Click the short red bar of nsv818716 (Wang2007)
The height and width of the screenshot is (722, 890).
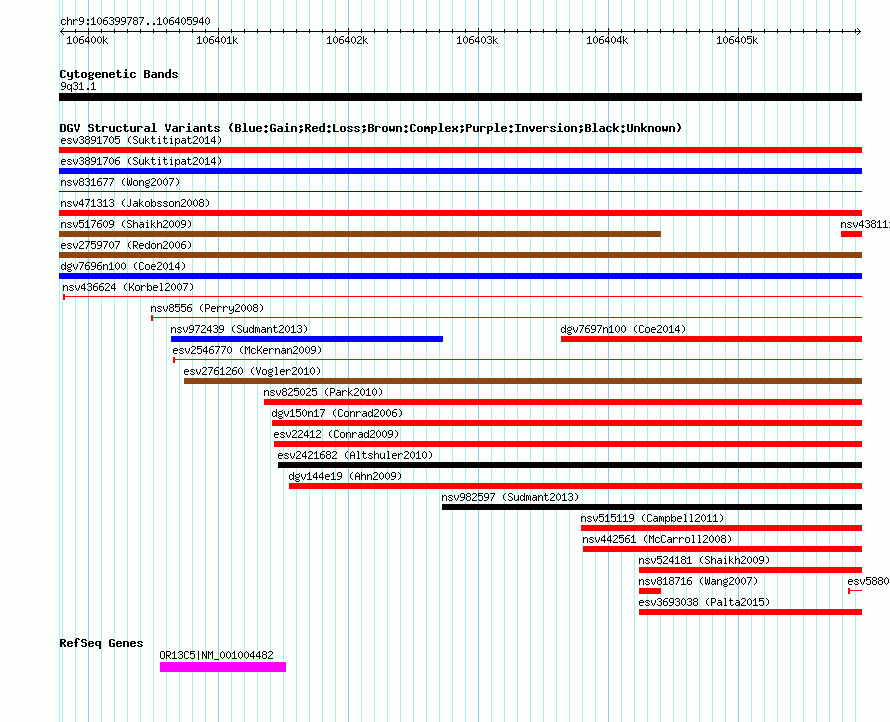click(x=649, y=591)
